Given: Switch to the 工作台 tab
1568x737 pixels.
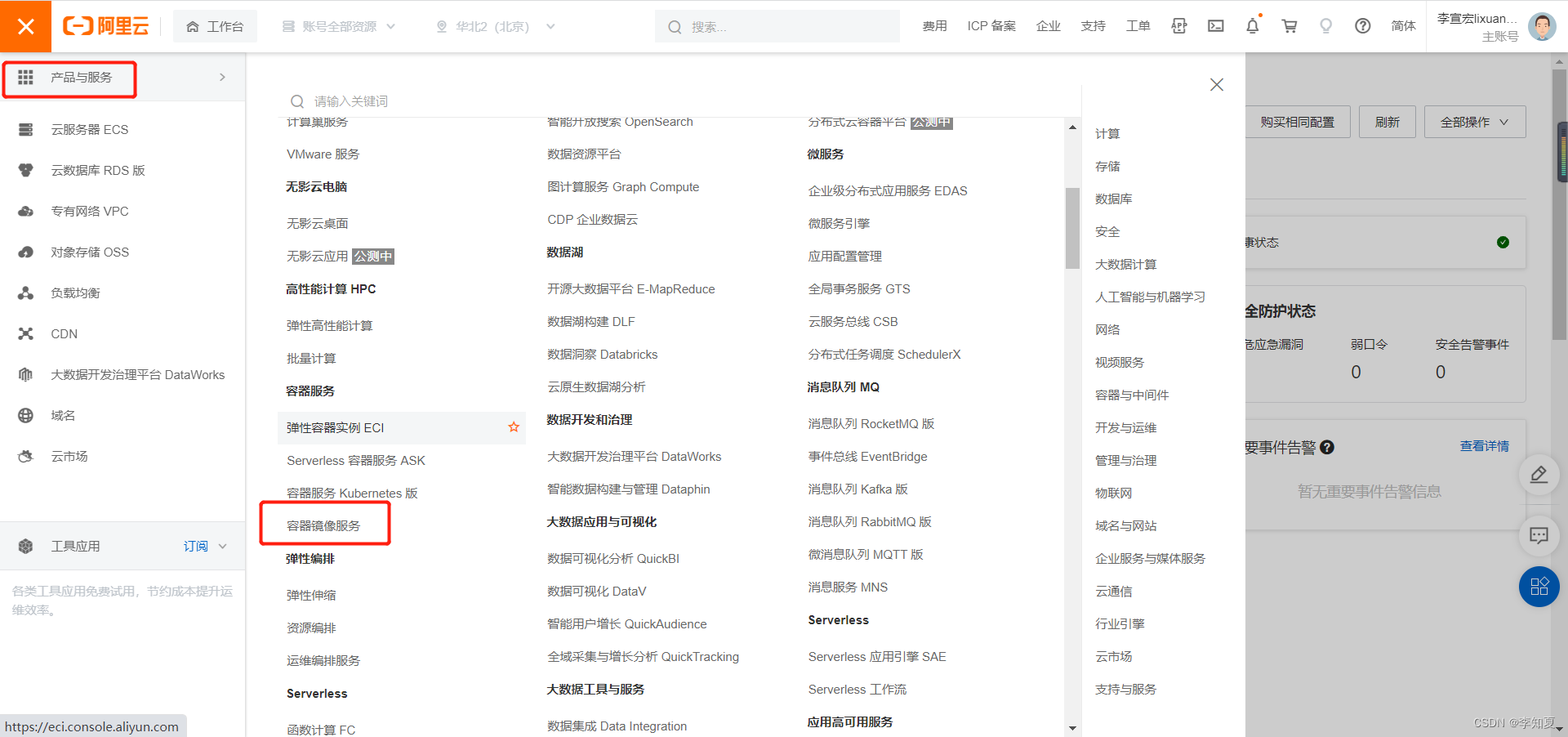Looking at the screenshot, I should [215, 25].
